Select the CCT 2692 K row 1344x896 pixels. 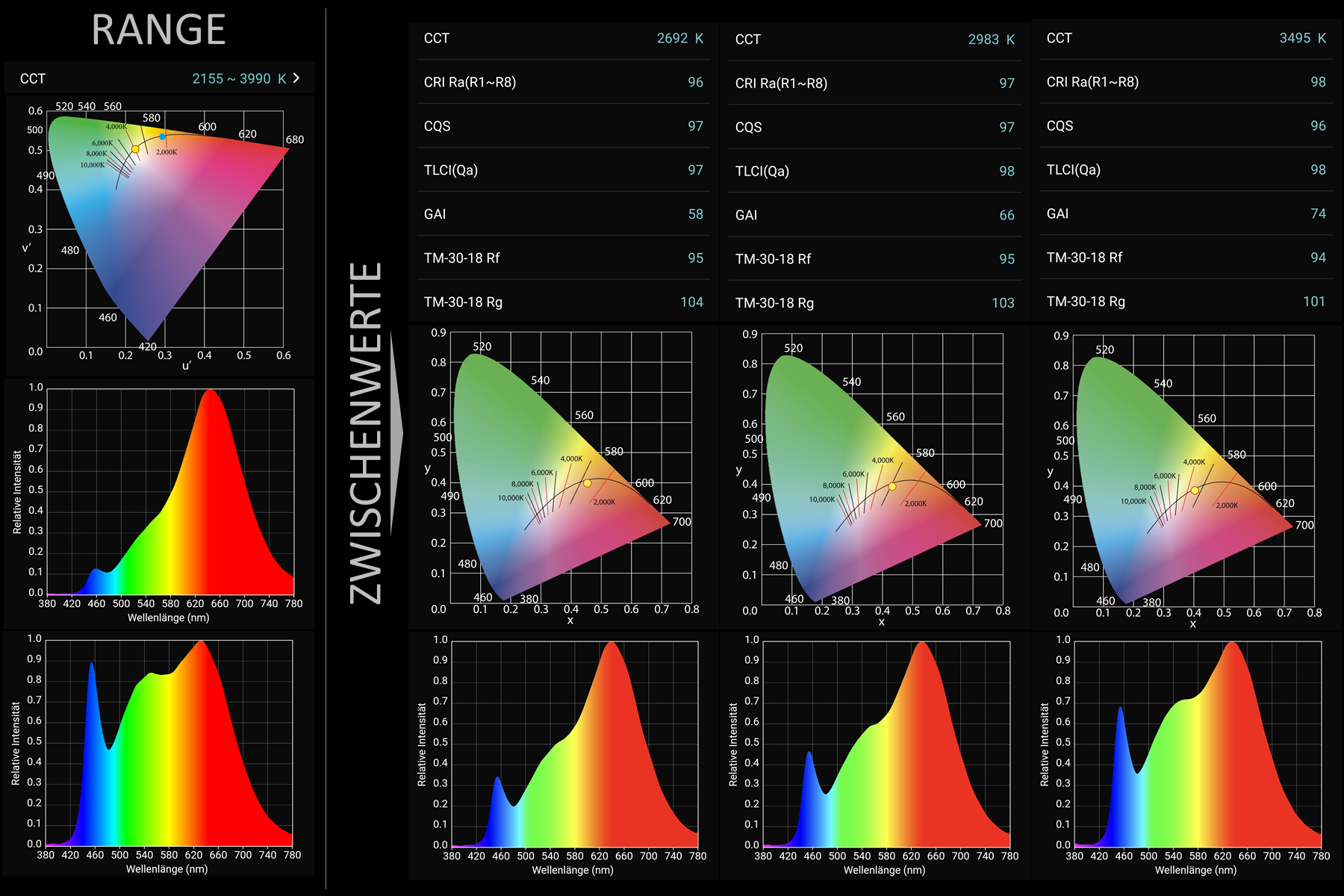coord(563,38)
